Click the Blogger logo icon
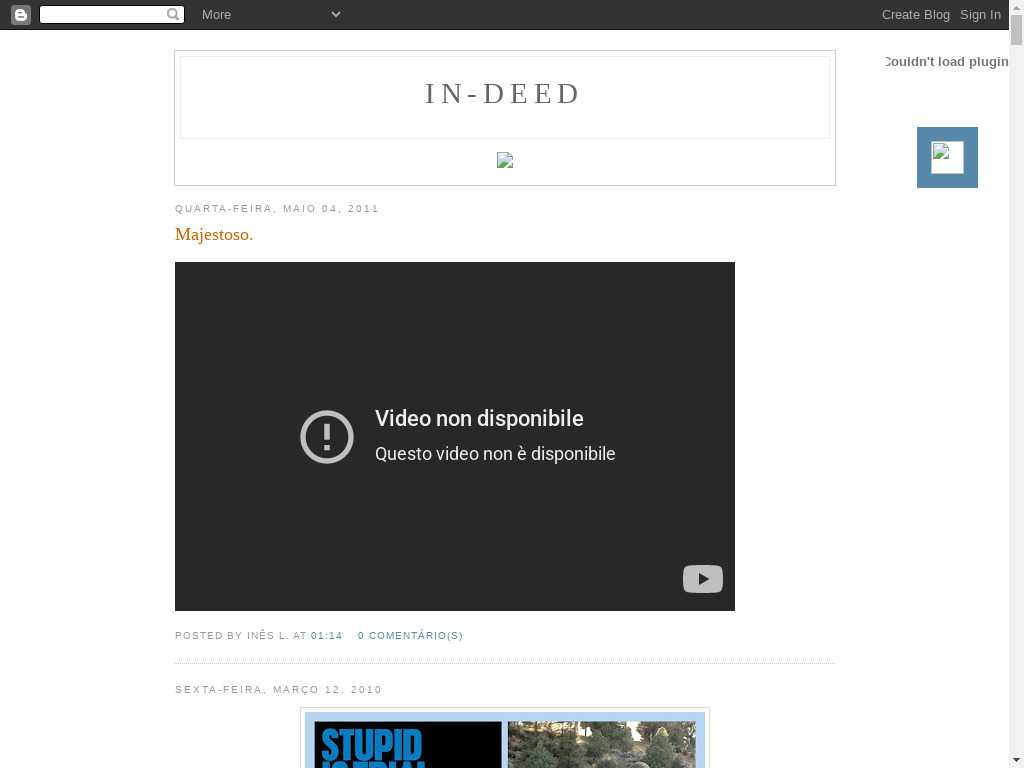The width and height of the screenshot is (1024, 768). [20, 14]
